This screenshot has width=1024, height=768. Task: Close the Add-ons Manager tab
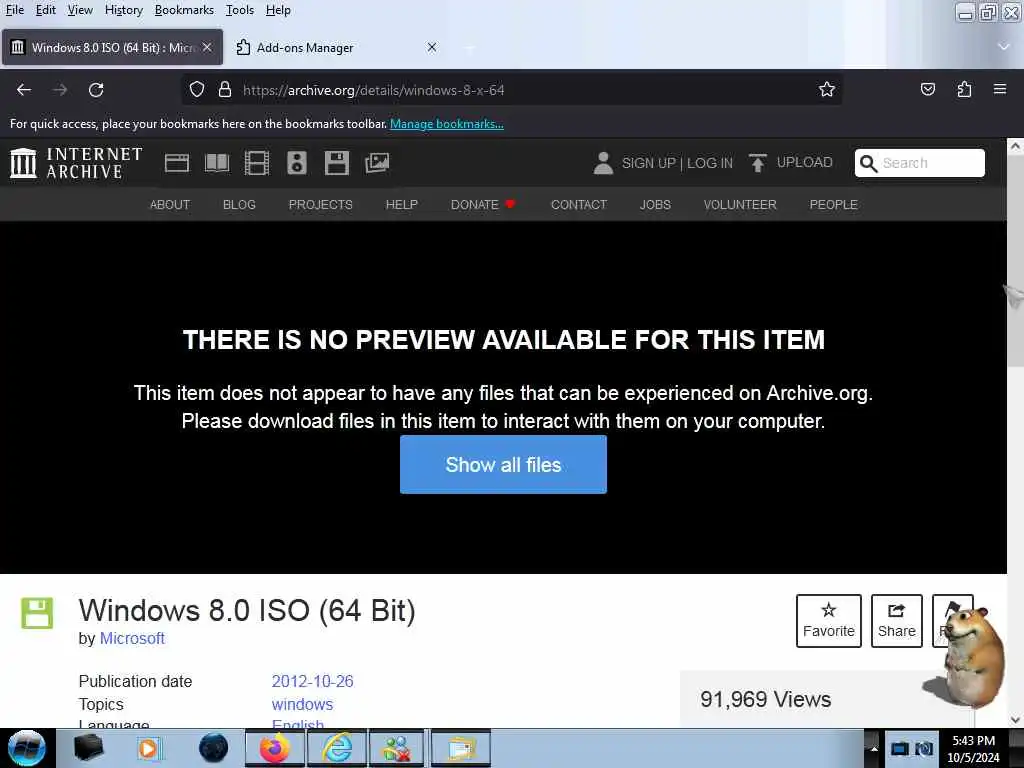coord(432,47)
